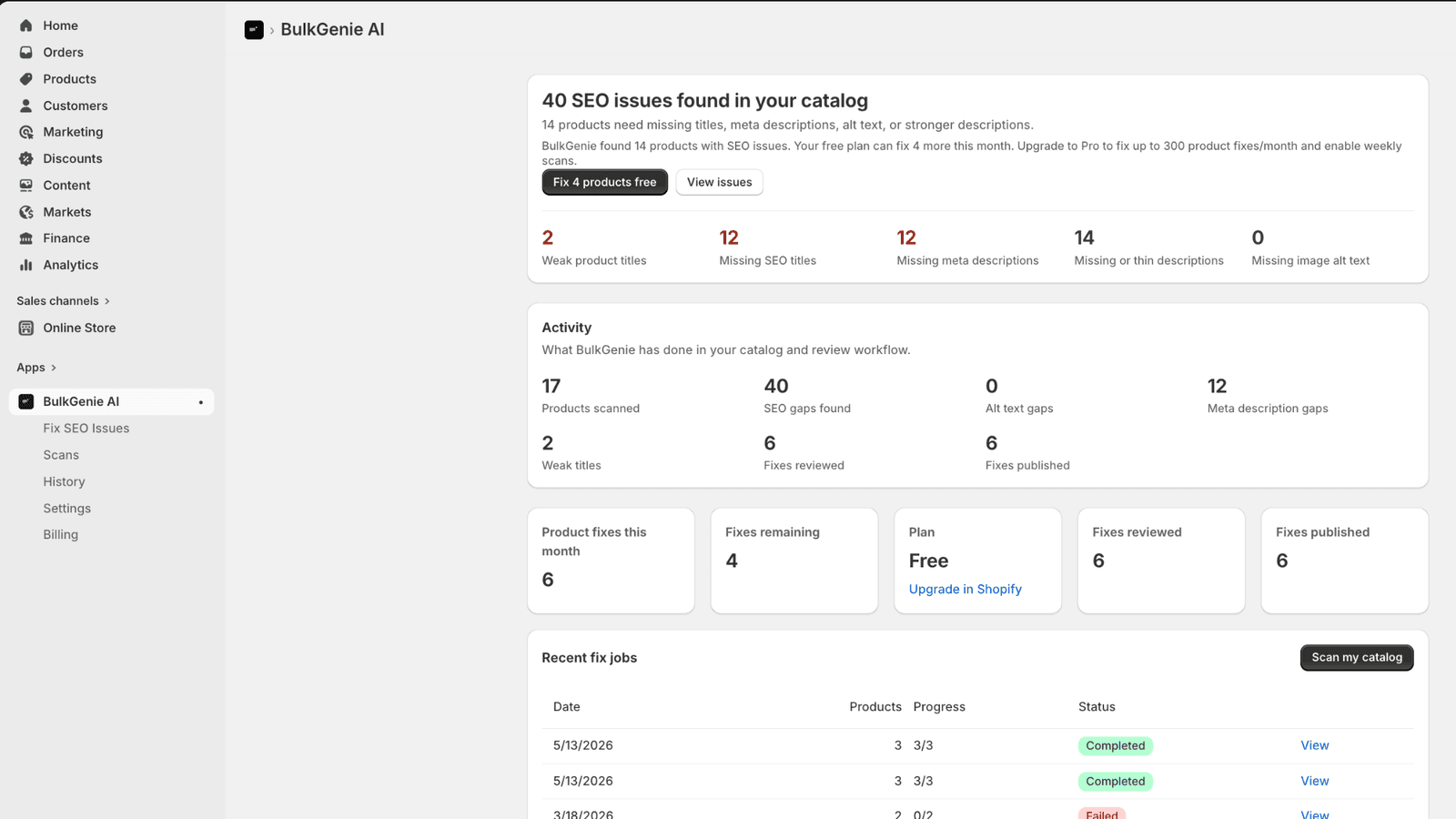Click the Products tag icon

point(26,79)
